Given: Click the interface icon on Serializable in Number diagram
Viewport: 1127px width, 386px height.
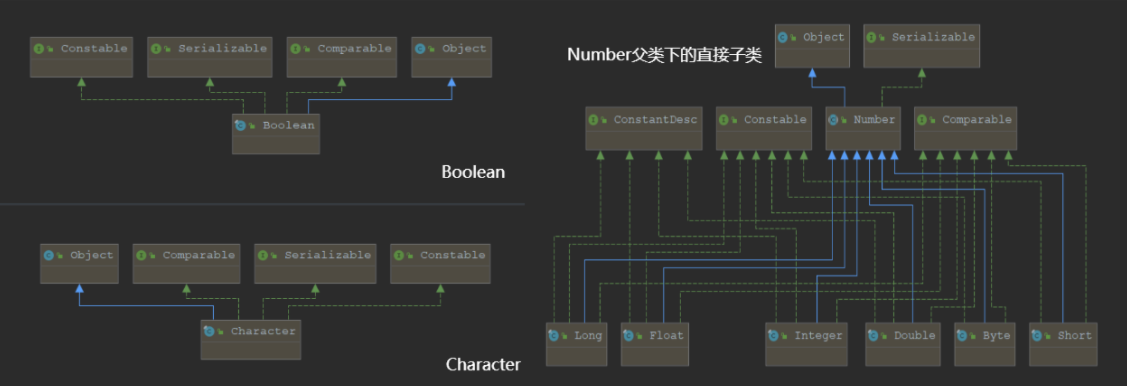Looking at the screenshot, I should [x=872, y=37].
